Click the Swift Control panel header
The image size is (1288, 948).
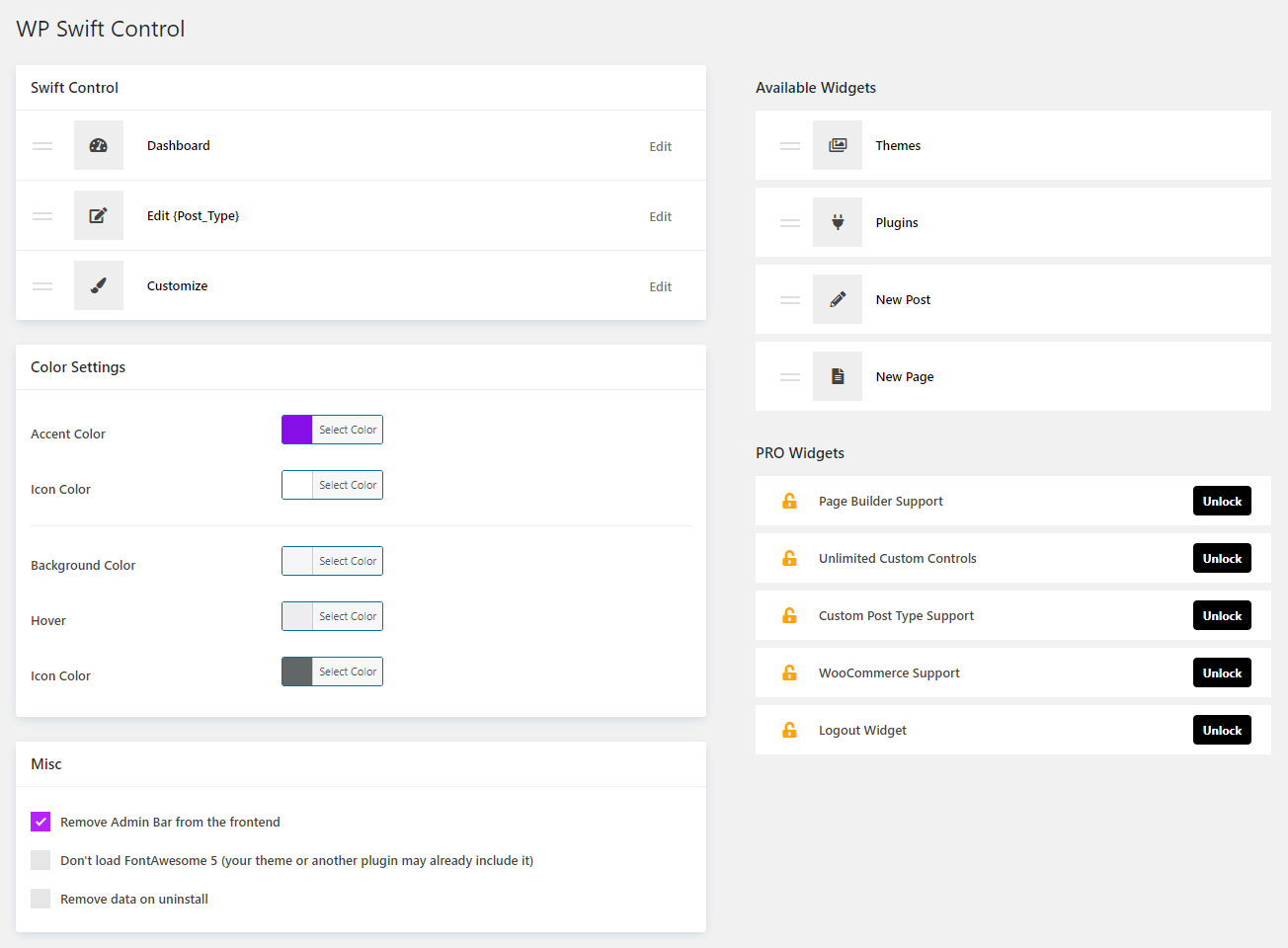[74, 87]
